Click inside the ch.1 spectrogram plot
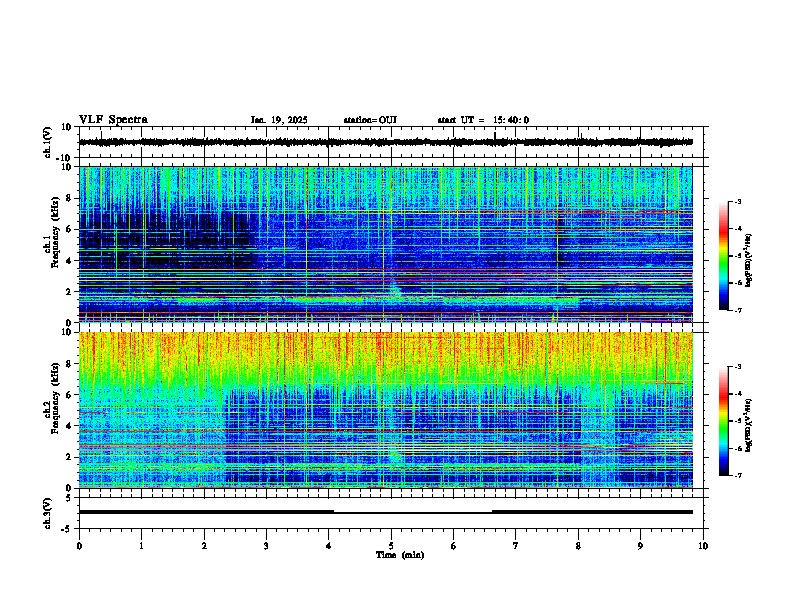The image size is (792, 612). [385, 244]
